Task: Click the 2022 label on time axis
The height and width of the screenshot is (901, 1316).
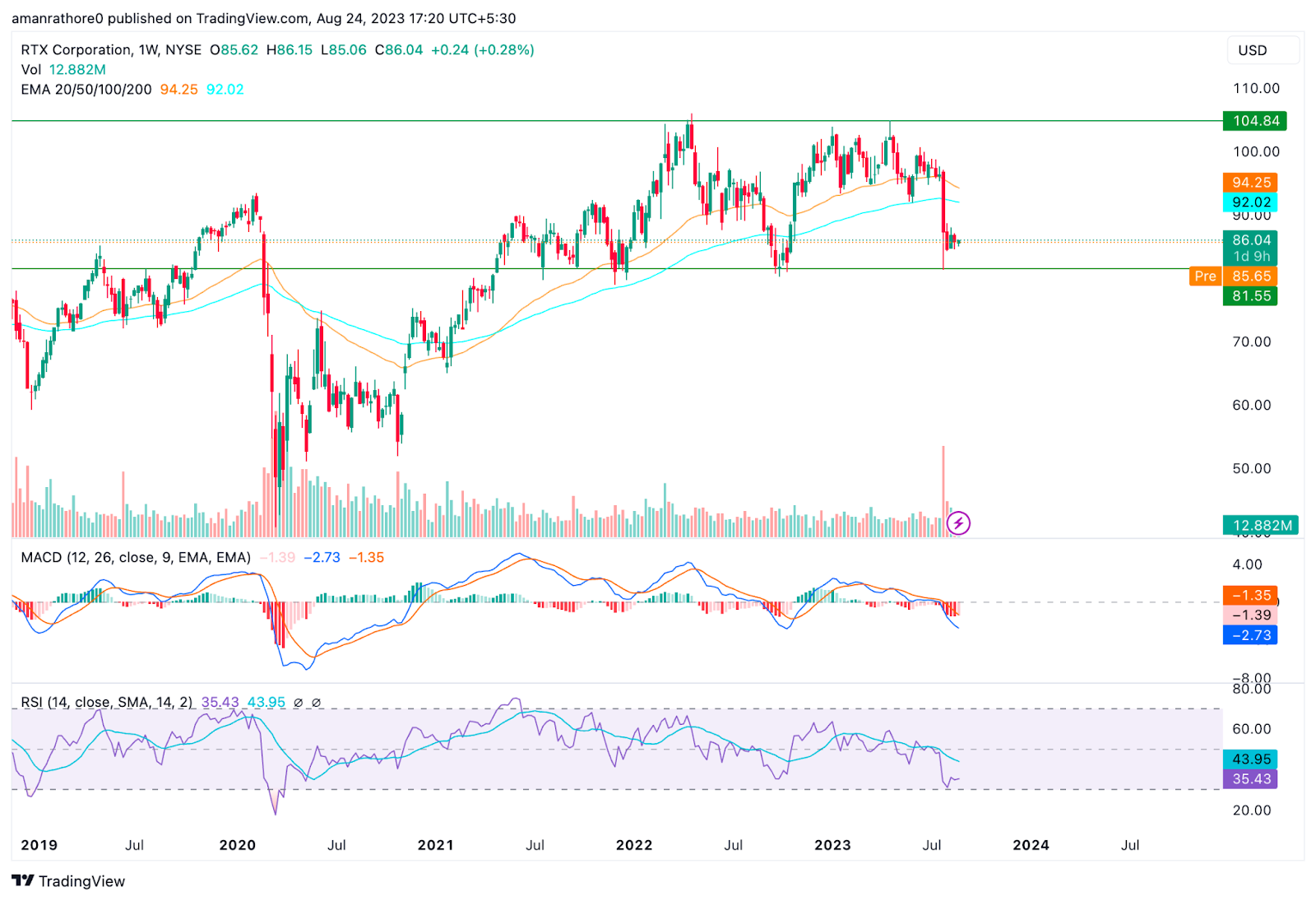Action: [x=634, y=845]
